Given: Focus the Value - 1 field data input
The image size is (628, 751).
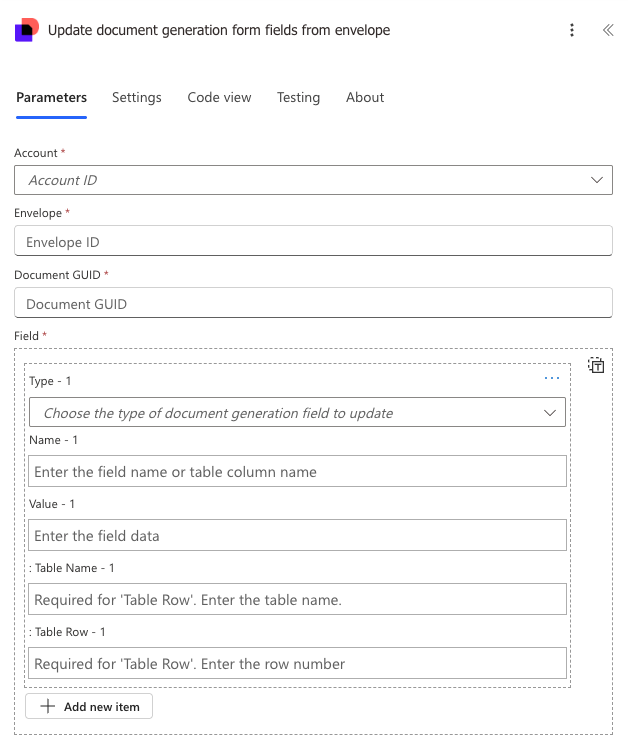Looking at the screenshot, I should (x=297, y=535).
